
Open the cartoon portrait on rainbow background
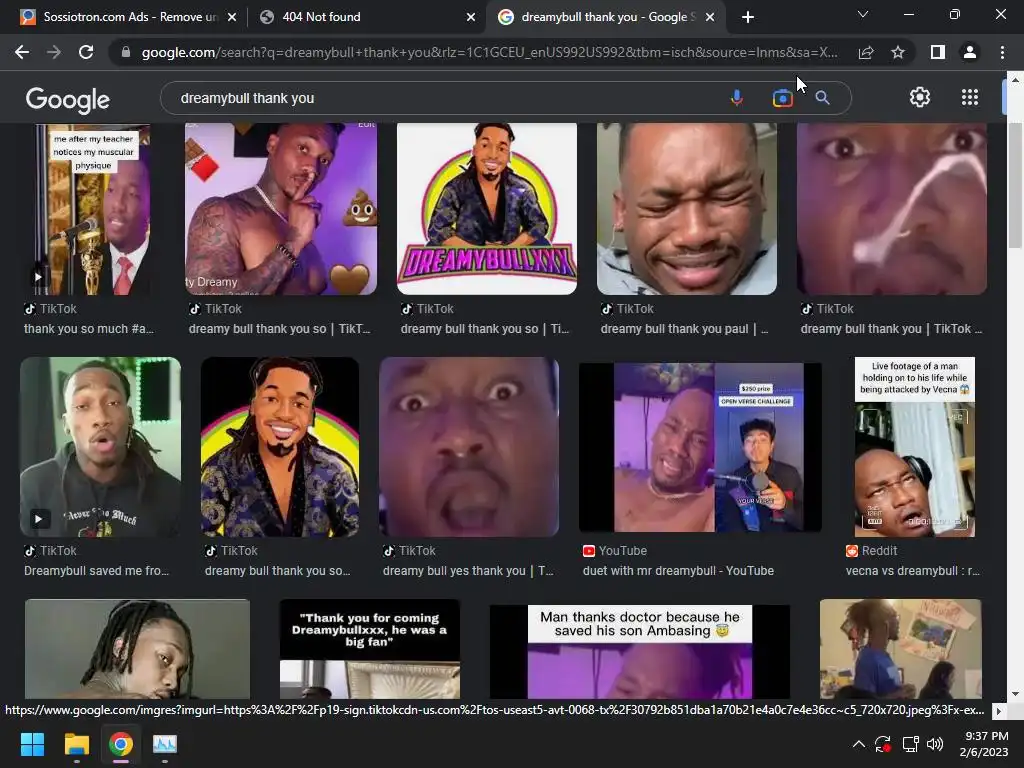pos(280,447)
